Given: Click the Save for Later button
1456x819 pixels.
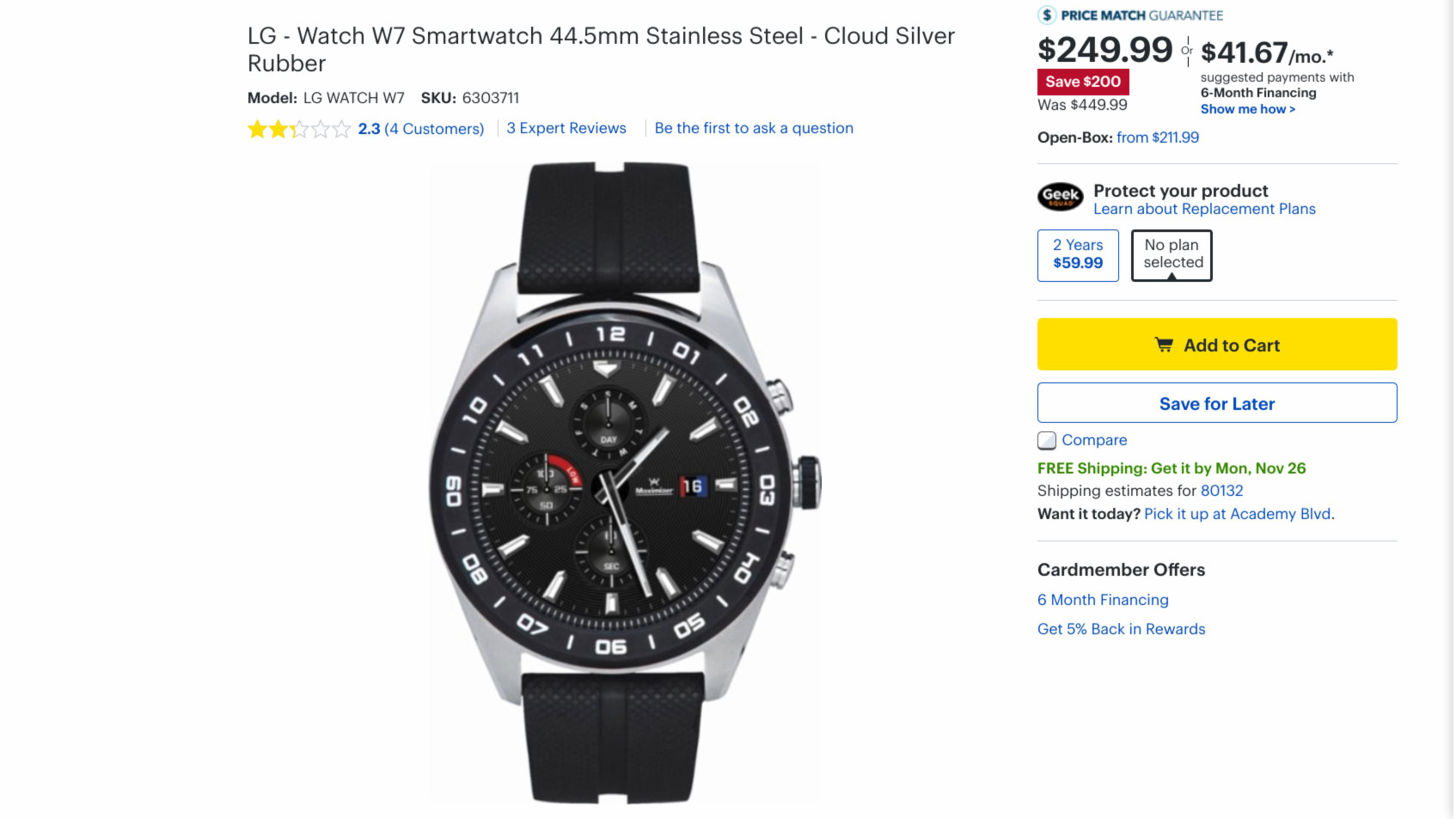Looking at the screenshot, I should click(x=1216, y=403).
